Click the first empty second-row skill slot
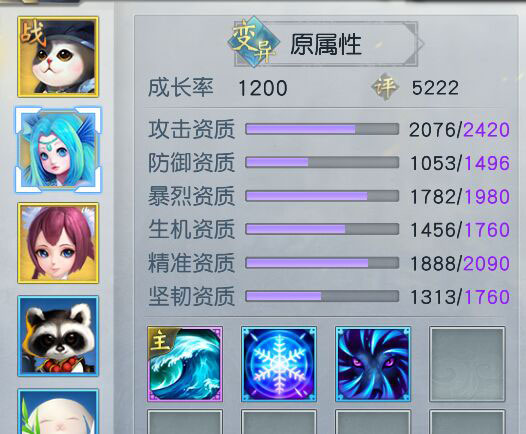The height and width of the screenshot is (434, 526). 185,422
